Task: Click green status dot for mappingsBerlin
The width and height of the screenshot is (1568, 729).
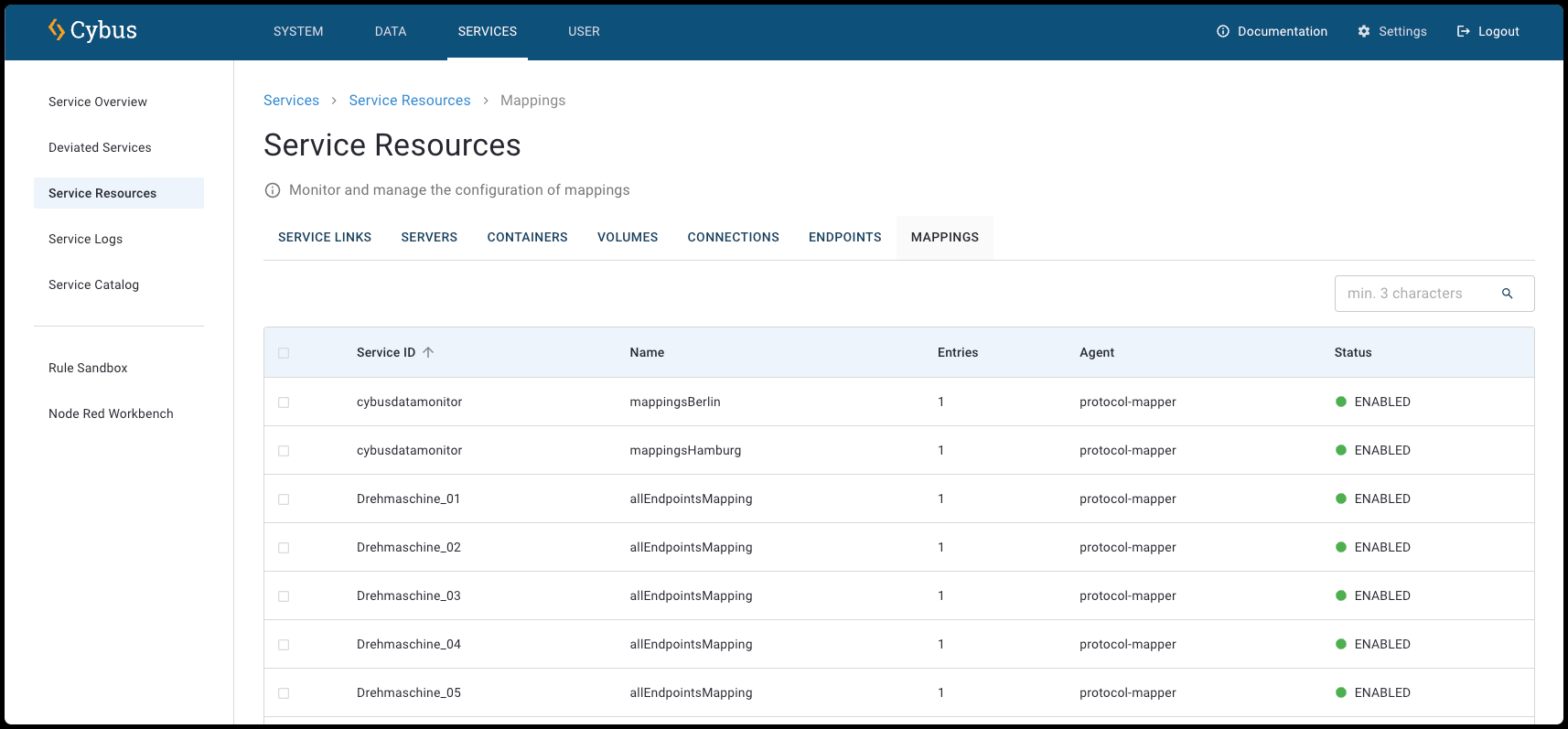Action: click(x=1341, y=402)
